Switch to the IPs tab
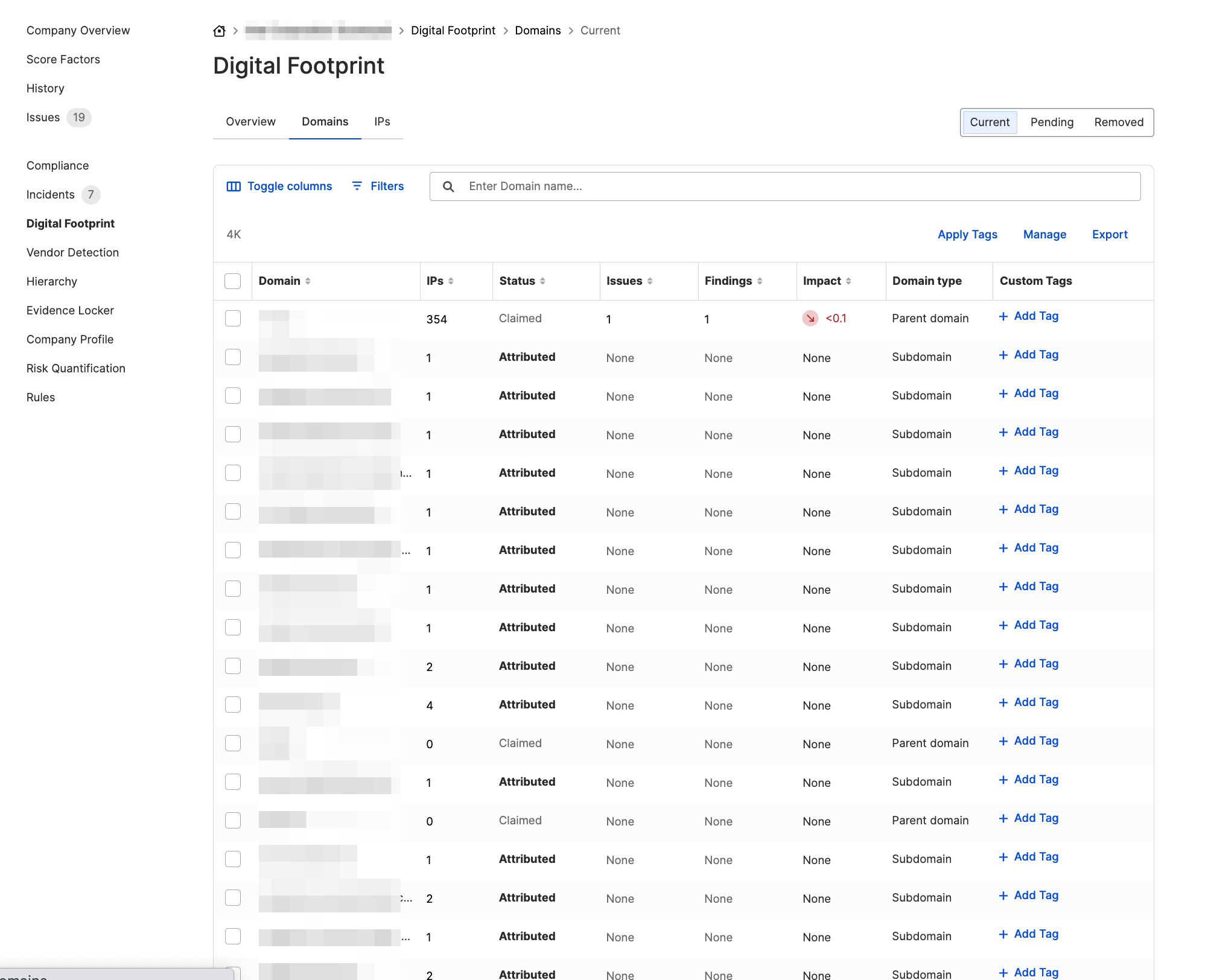 (383, 121)
